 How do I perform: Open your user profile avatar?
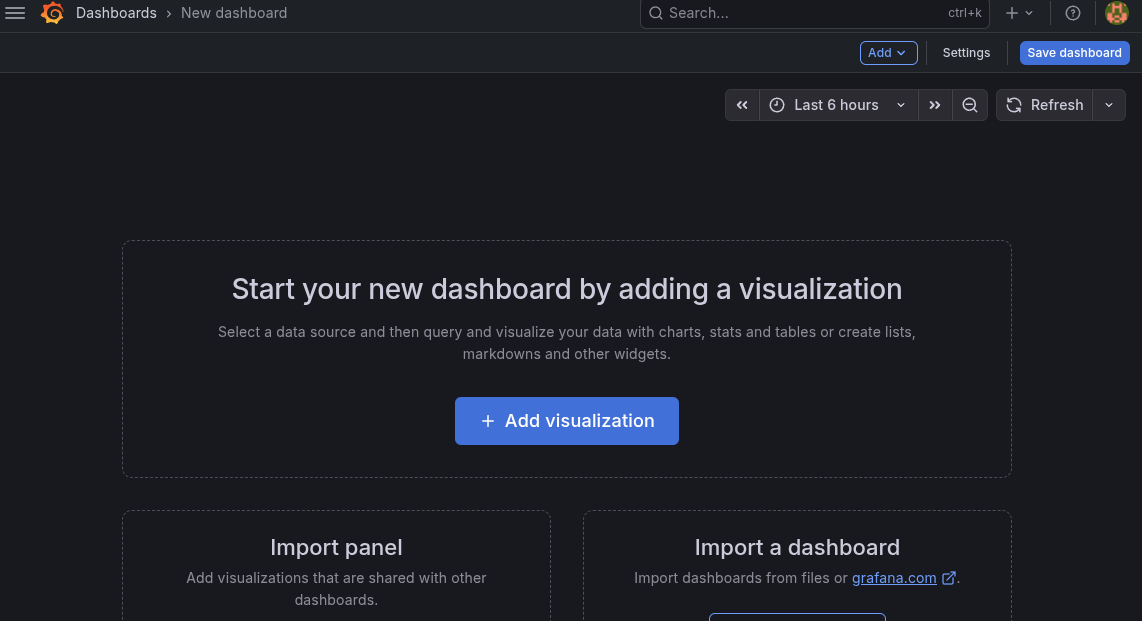point(1116,13)
